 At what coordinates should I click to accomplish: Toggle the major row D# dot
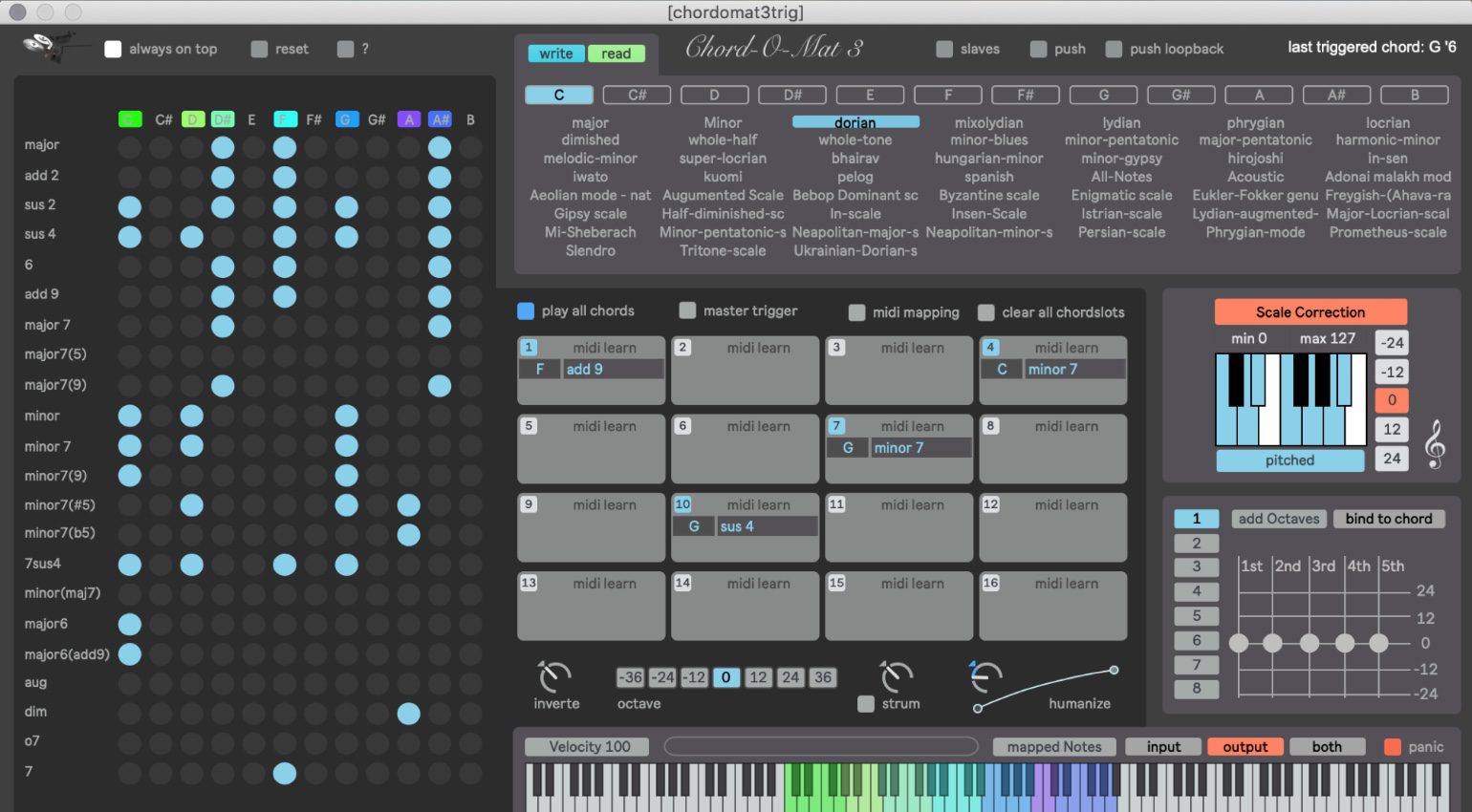[223, 147]
